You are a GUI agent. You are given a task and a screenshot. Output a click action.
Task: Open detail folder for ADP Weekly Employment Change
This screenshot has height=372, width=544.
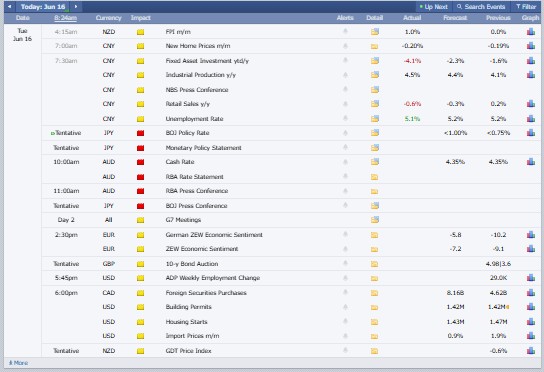pyautogui.click(x=374, y=278)
